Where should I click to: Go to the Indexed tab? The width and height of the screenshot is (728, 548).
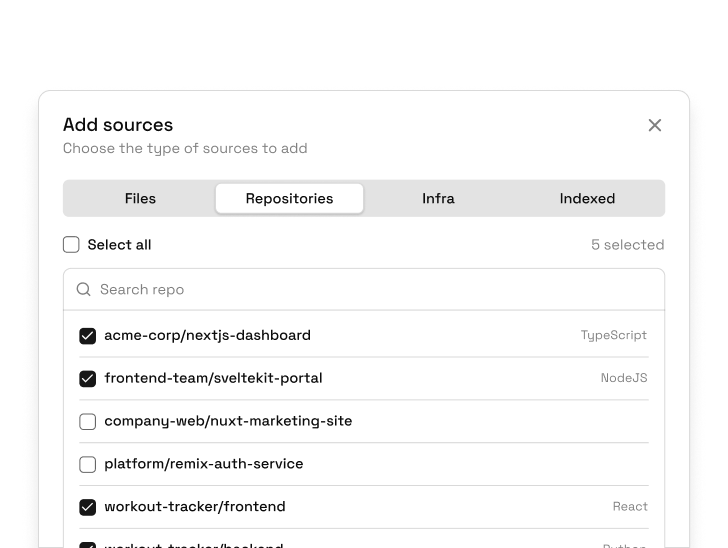pos(587,198)
